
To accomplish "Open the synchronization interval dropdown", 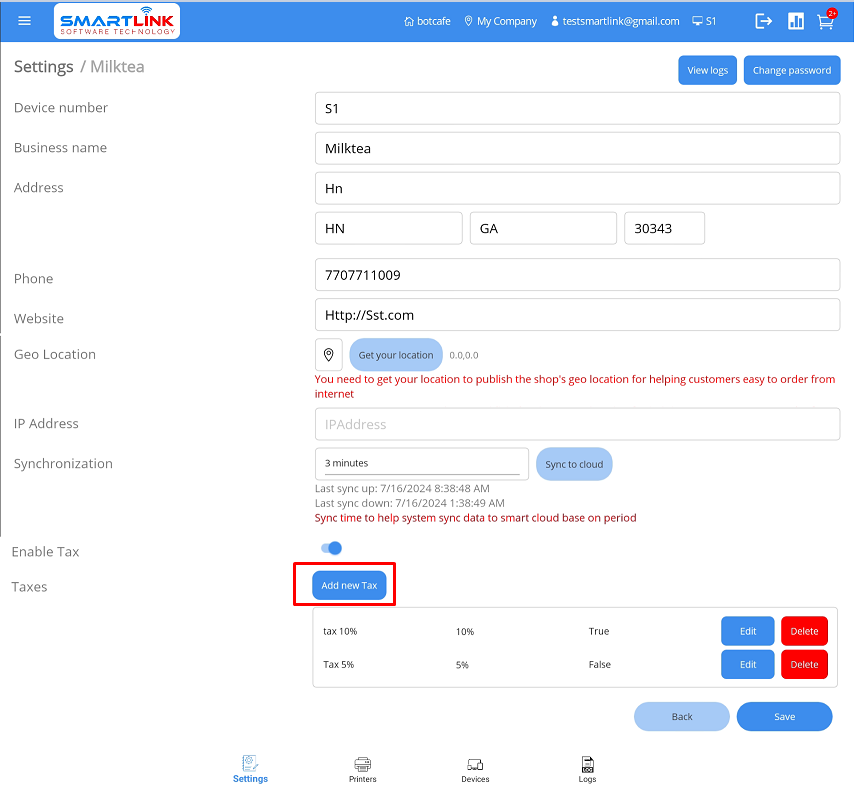I will 421,463.
